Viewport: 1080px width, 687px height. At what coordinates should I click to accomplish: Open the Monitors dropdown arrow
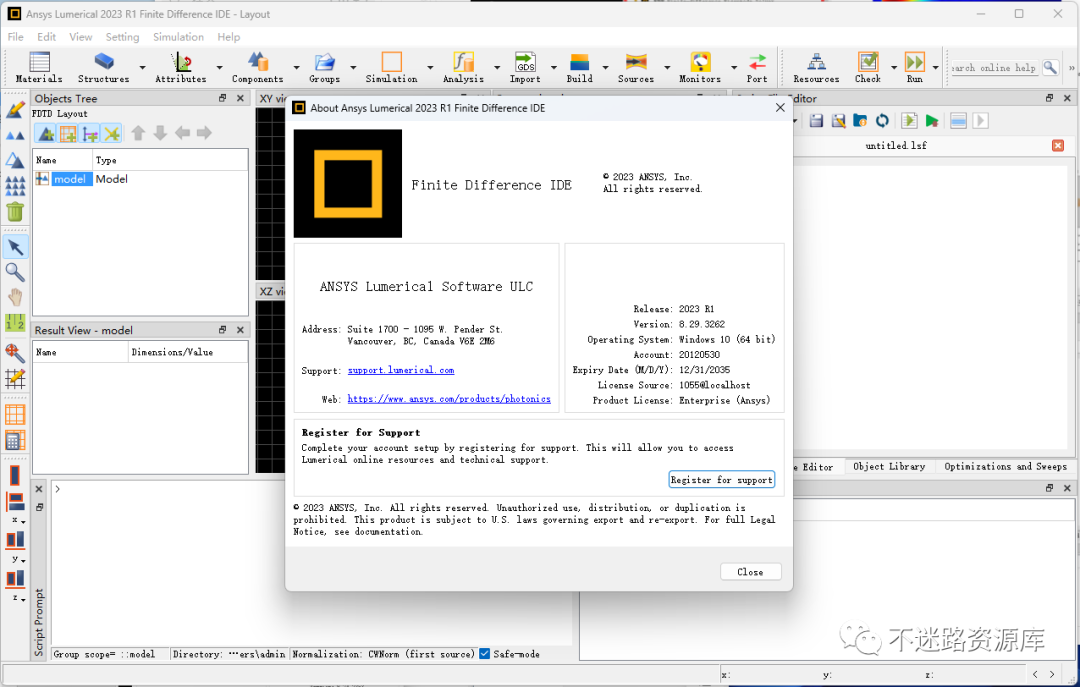point(734,68)
